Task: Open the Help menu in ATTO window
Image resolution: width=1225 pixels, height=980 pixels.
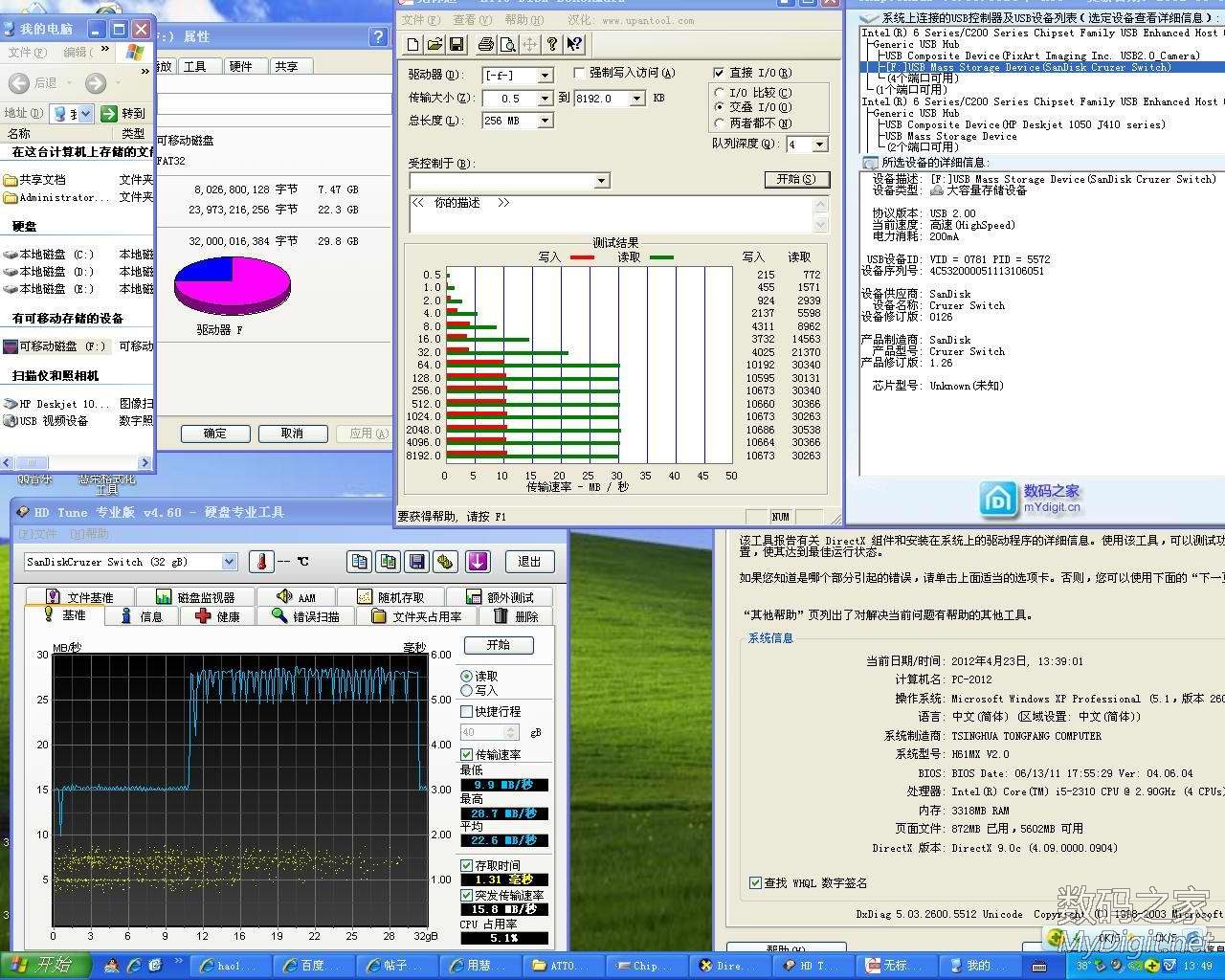Action: click(x=523, y=20)
